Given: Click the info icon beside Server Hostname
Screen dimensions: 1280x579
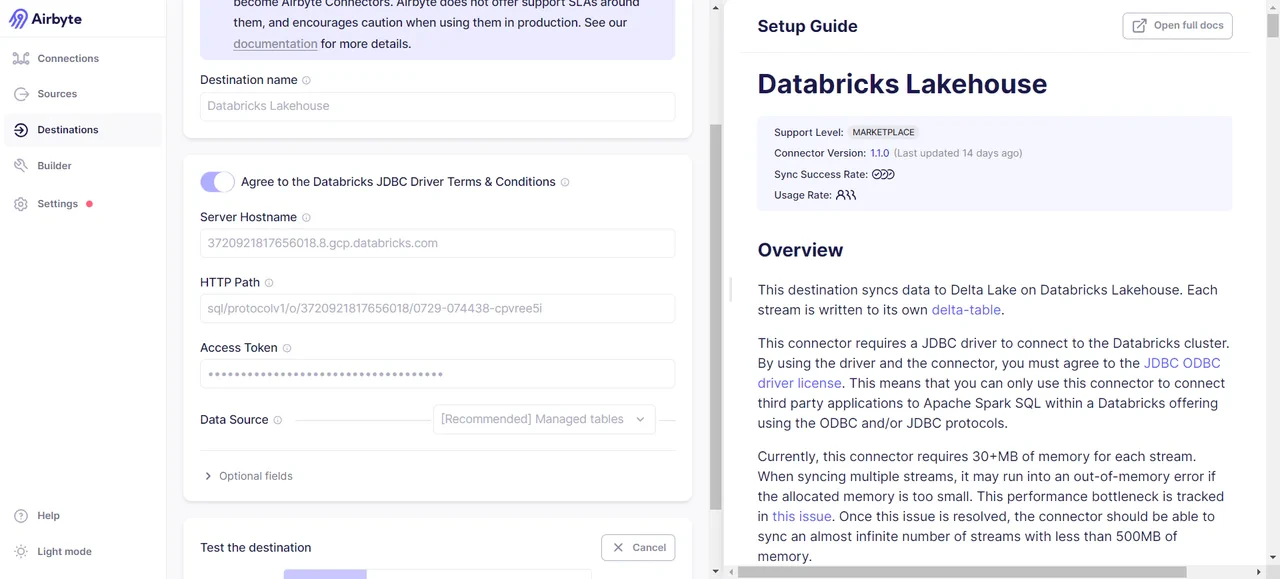Looking at the screenshot, I should click(x=307, y=217).
